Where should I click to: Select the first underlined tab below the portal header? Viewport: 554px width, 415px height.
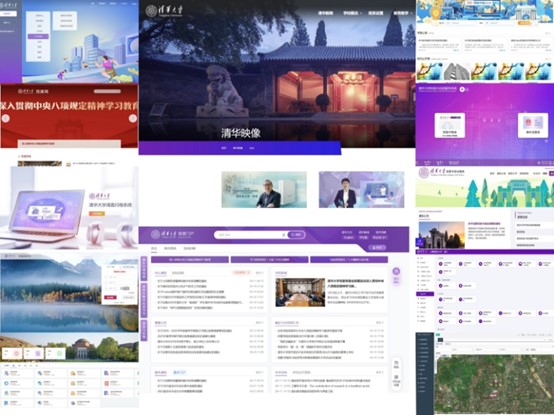click(154, 249)
